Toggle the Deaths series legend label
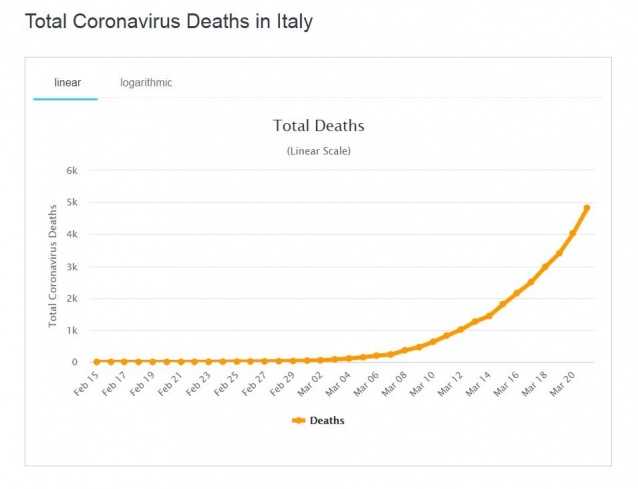638x489 pixels. 327,421
